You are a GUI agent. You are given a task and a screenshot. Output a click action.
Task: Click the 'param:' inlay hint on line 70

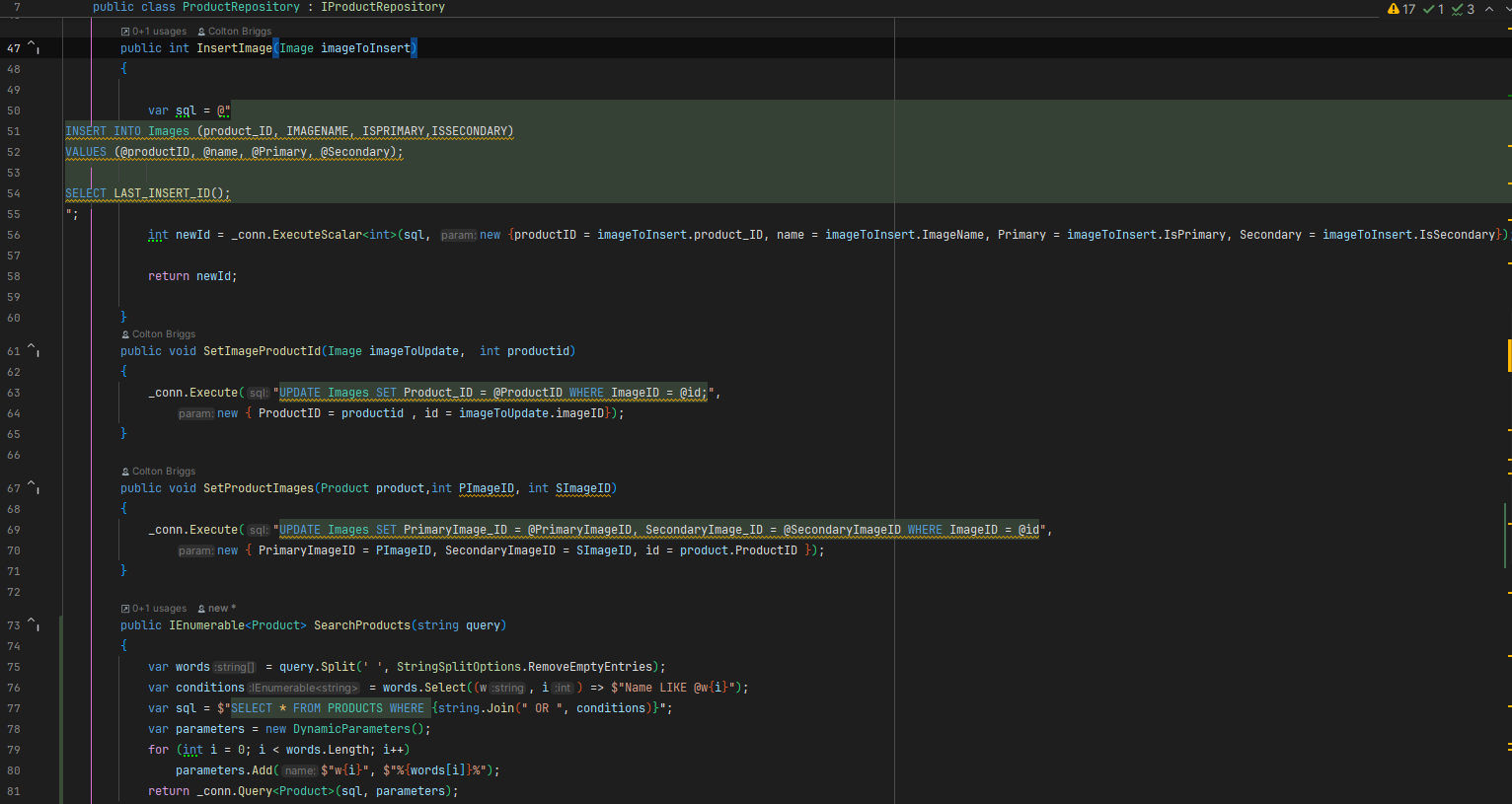pyautogui.click(x=195, y=550)
